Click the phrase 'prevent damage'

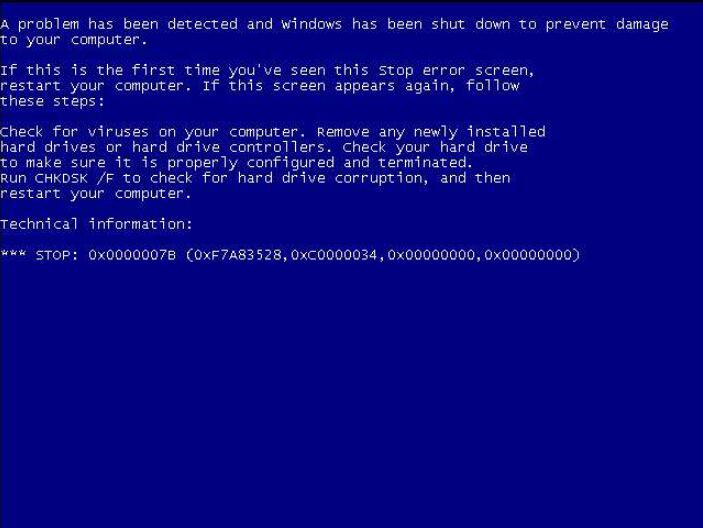point(607,25)
